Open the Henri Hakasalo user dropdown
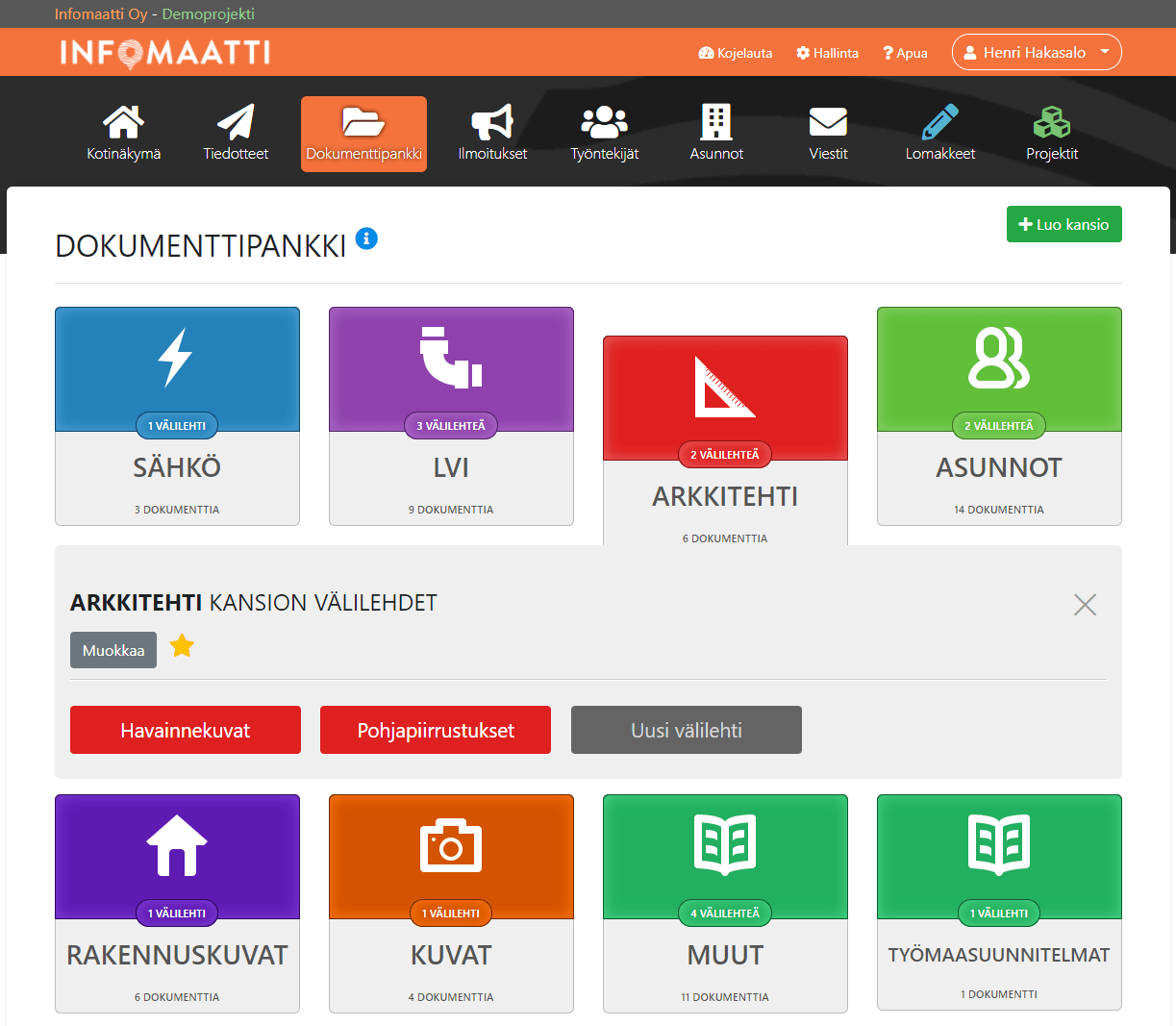Screen dimensions: 1176x1026 (x=1037, y=52)
